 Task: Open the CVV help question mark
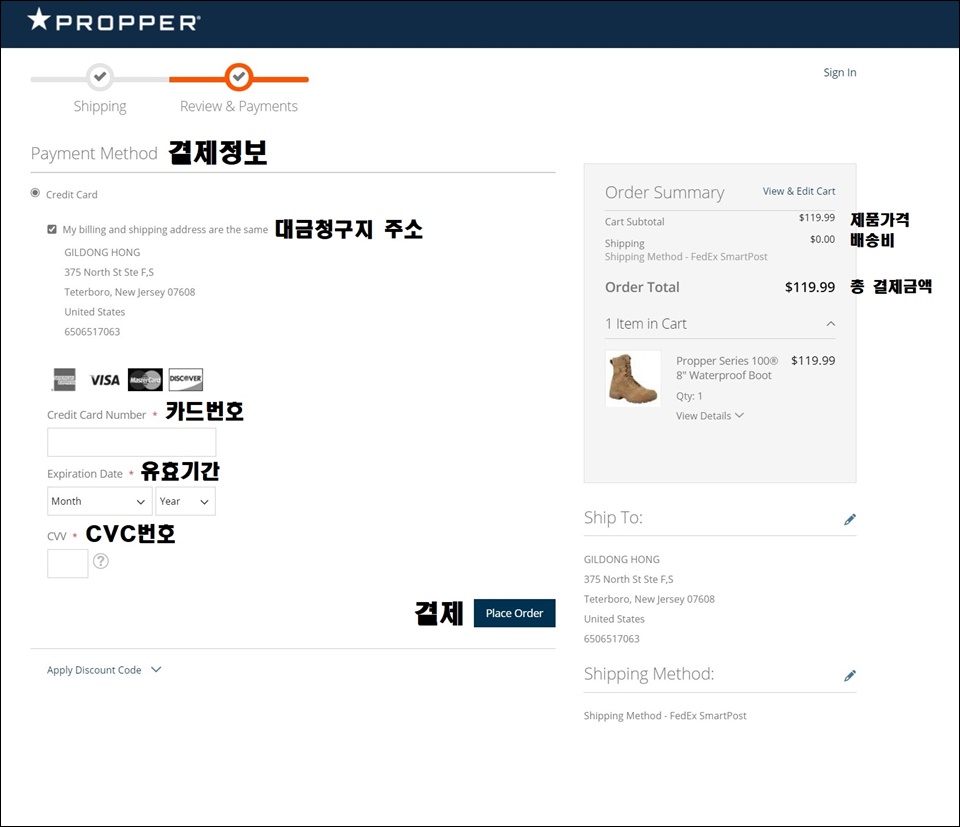click(101, 561)
